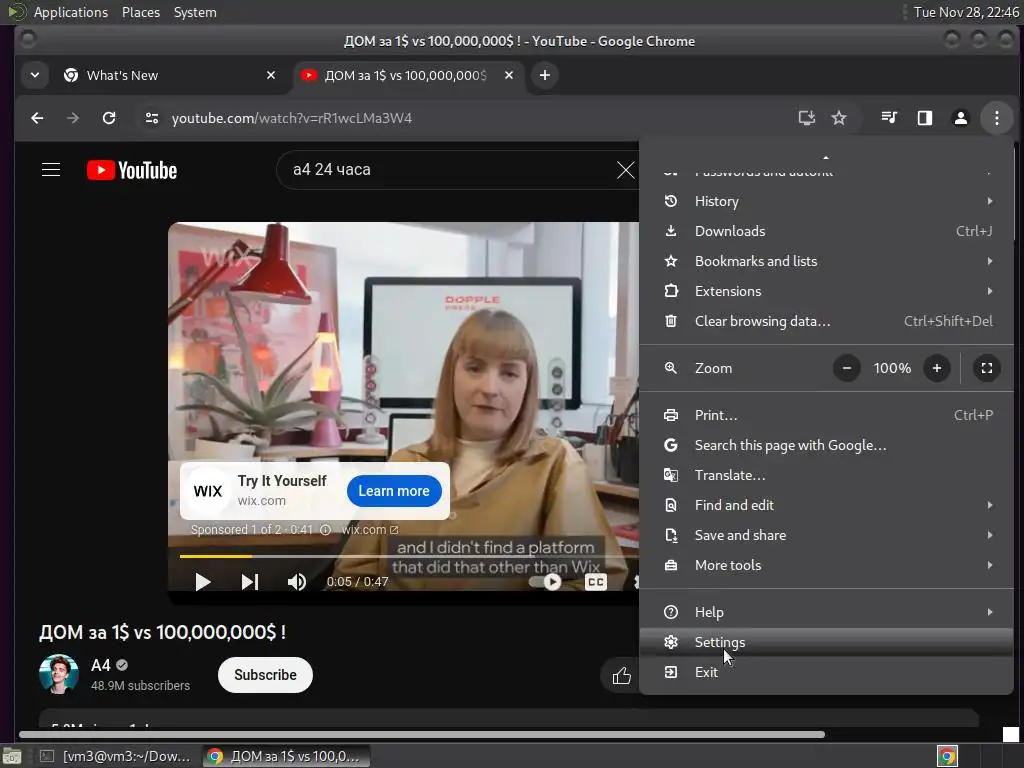Open the A4 channel avatar
Viewport: 1024px width, 768px height.
pos(59,675)
